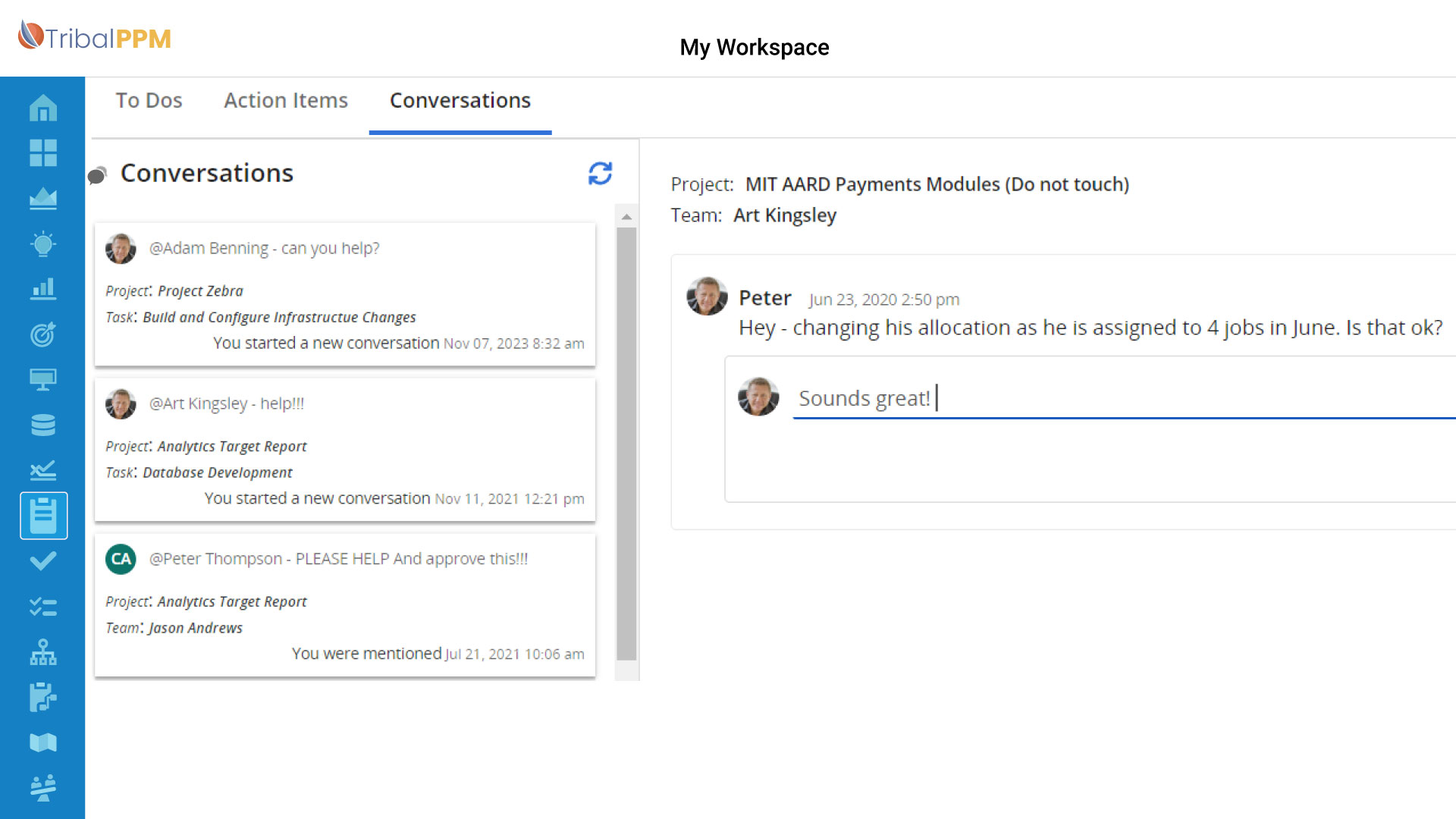Click the Jul 21, 2021 10:06 am timestamp
The width and height of the screenshot is (1456, 819).
pos(515,655)
